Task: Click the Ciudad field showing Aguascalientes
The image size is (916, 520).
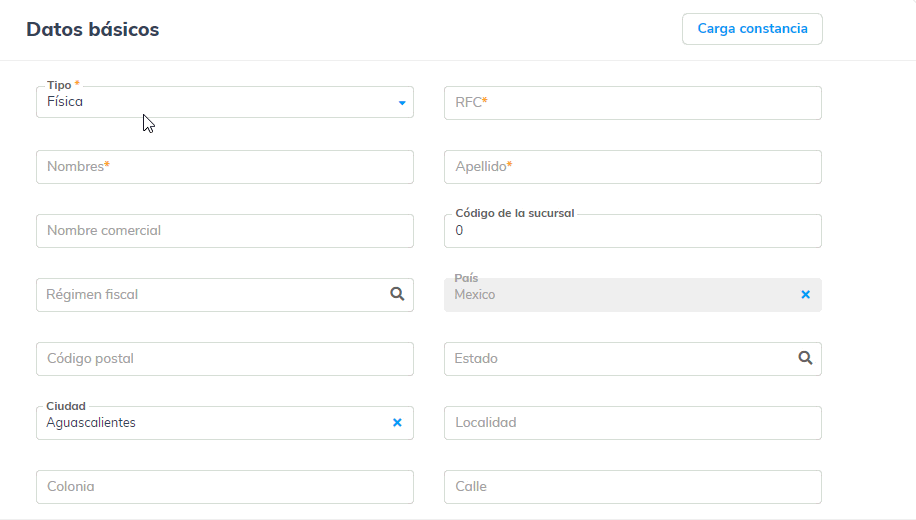Action: (210, 423)
